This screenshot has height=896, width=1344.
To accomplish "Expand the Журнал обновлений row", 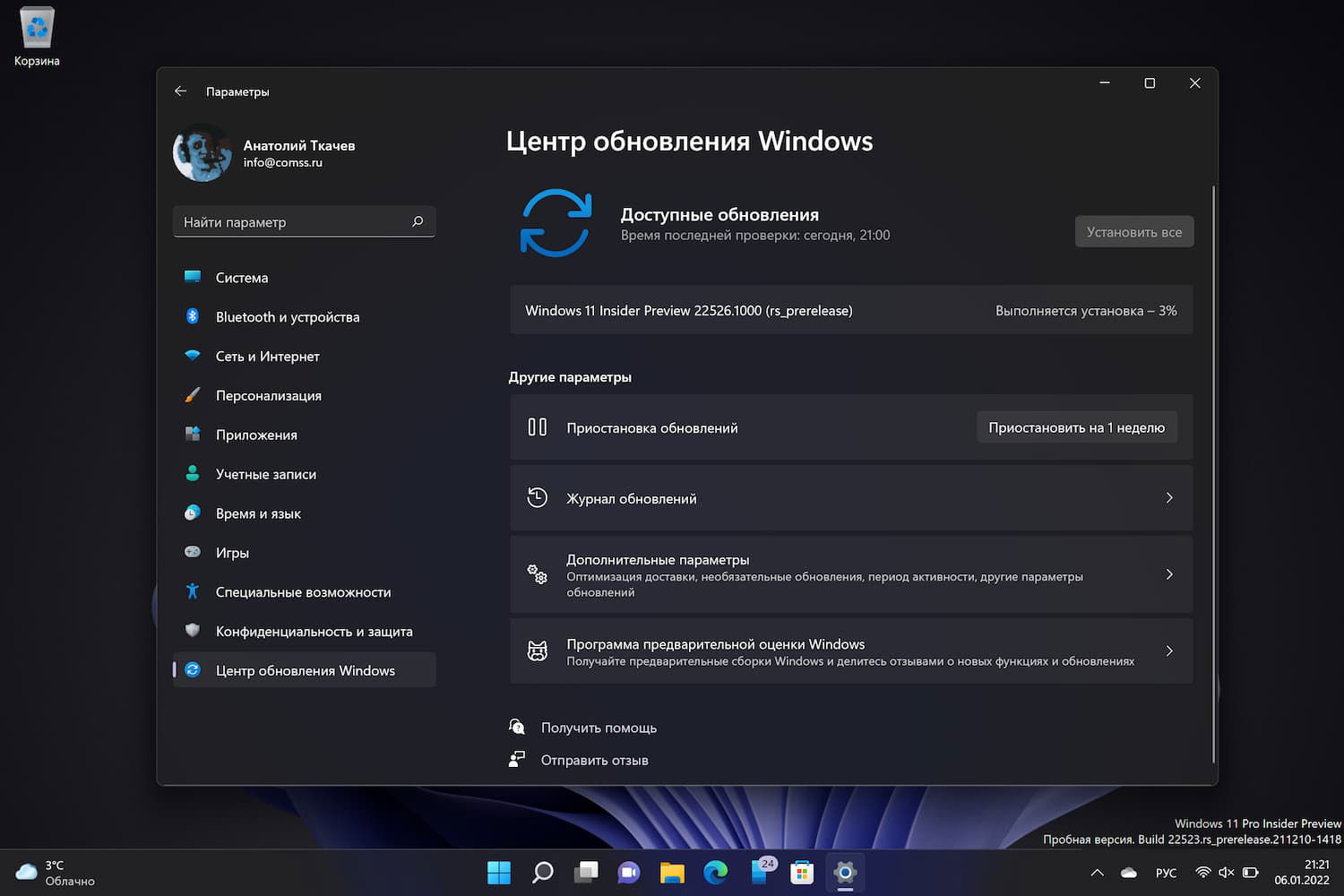I will (1168, 498).
